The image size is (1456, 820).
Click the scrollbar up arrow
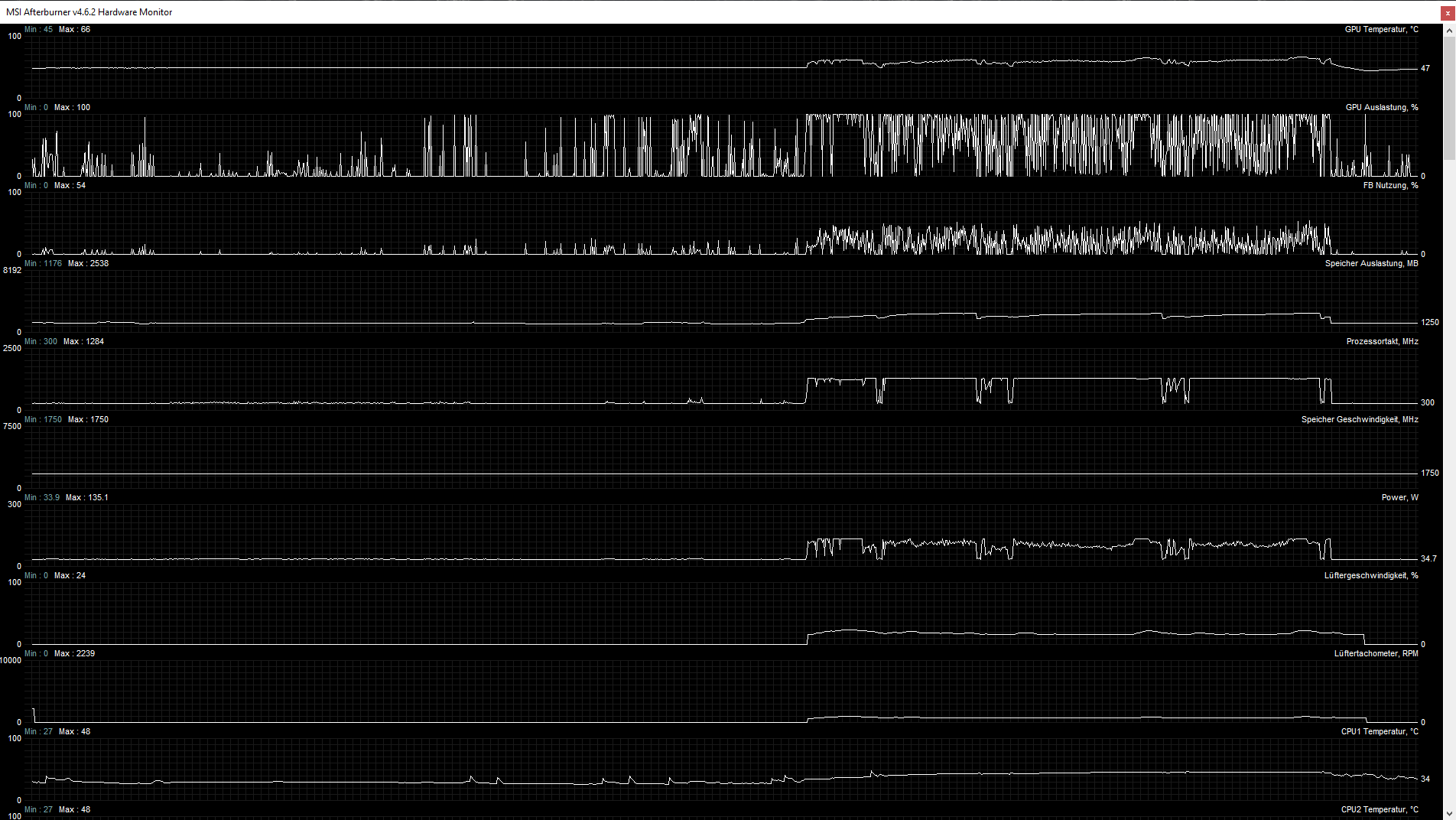pos(1449,31)
